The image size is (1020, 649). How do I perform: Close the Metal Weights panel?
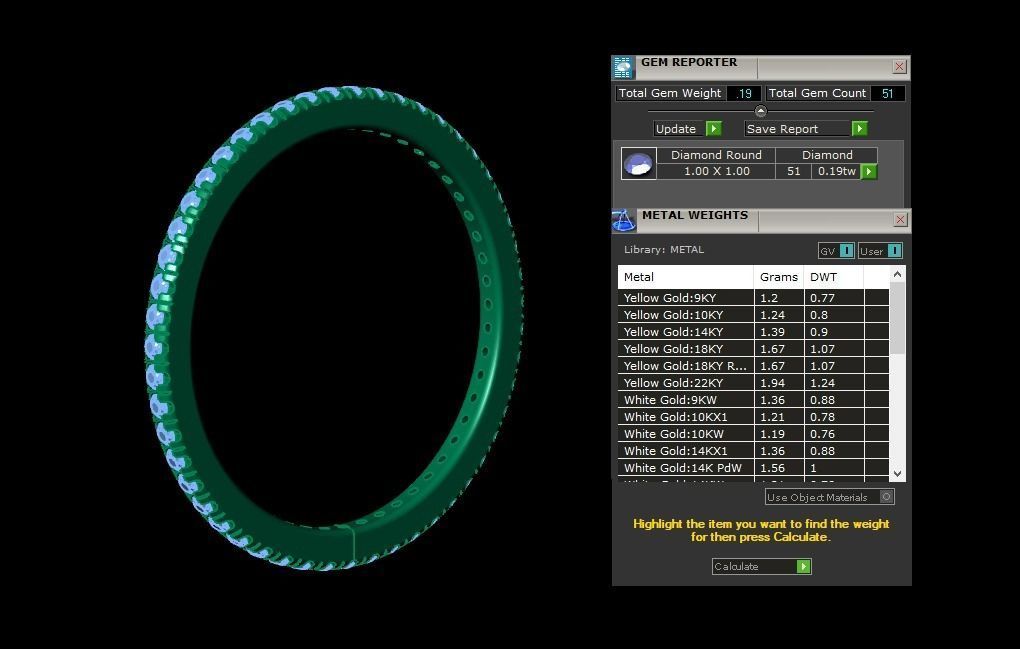900,220
